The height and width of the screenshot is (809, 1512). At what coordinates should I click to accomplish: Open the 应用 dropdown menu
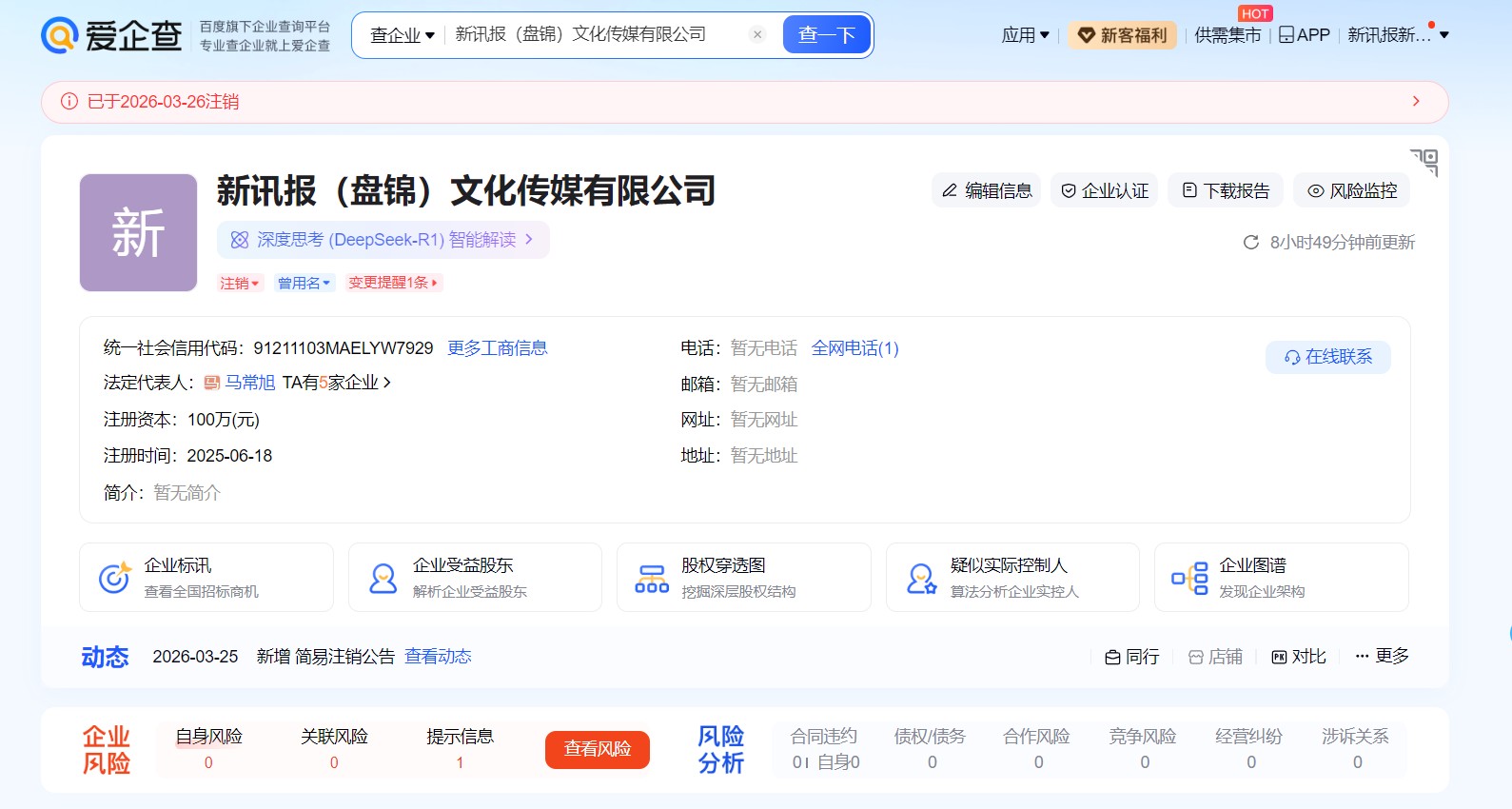tap(1025, 35)
